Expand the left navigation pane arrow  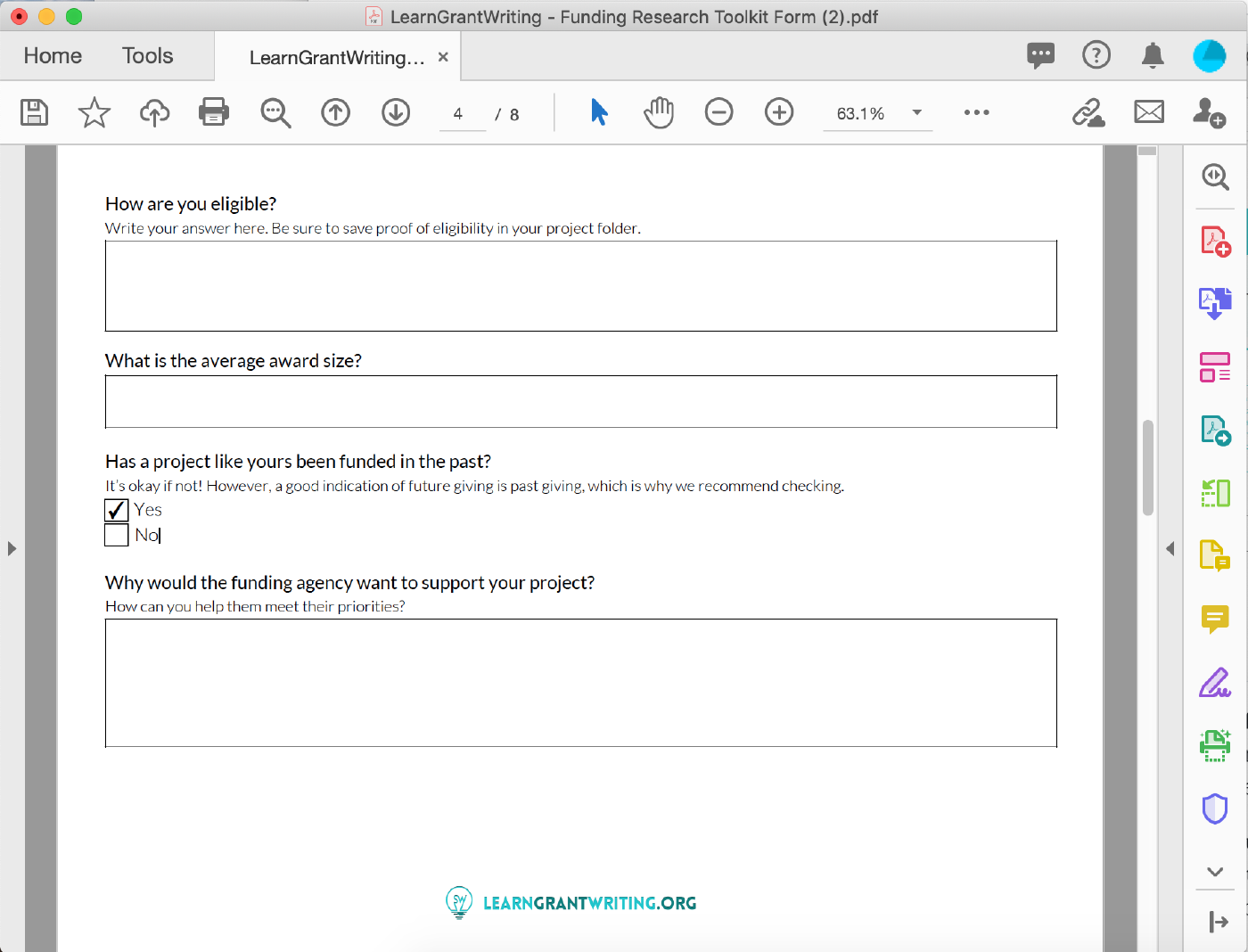pyautogui.click(x=12, y=548)
